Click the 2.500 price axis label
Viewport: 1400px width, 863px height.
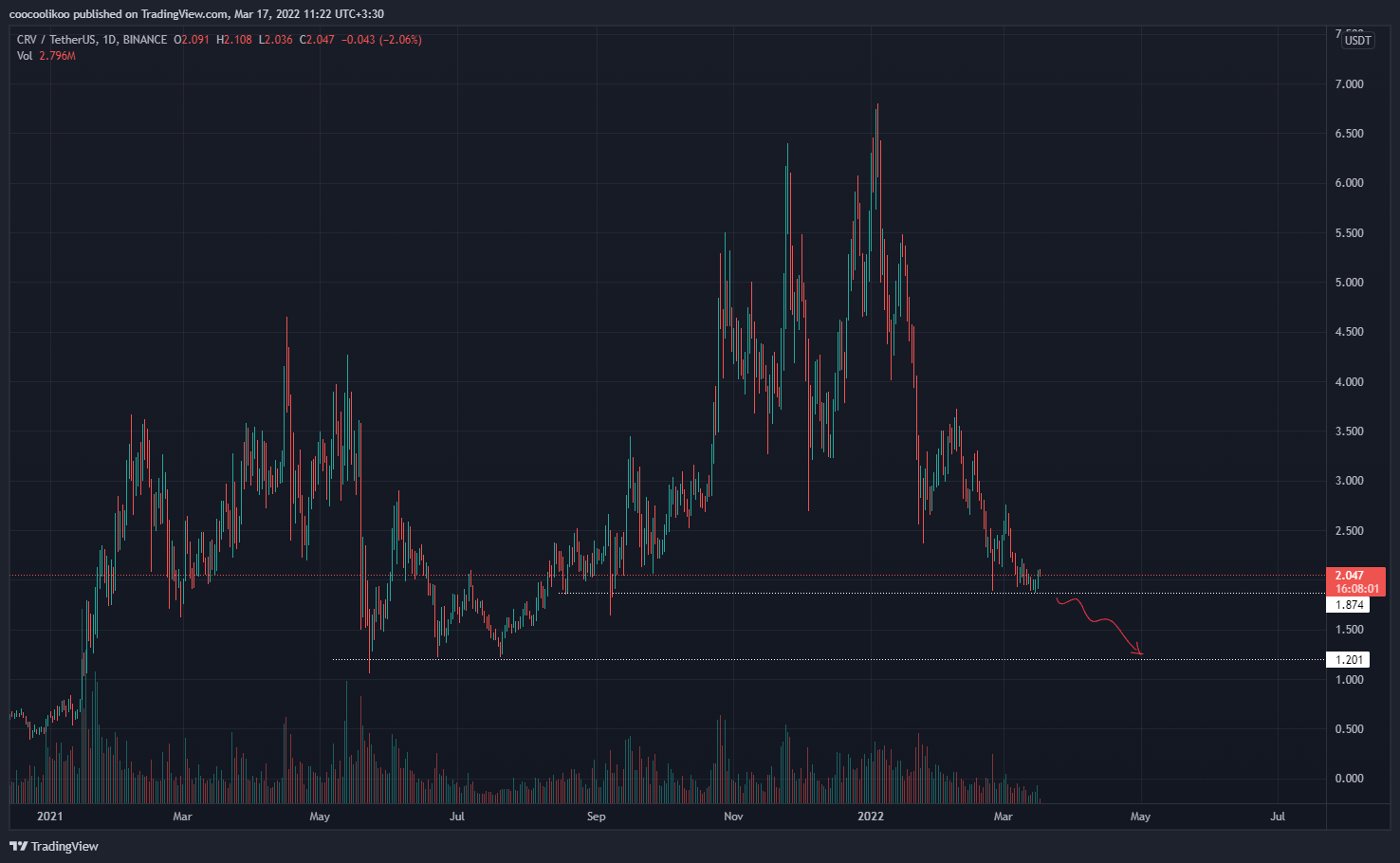[x=1349, y=531]
